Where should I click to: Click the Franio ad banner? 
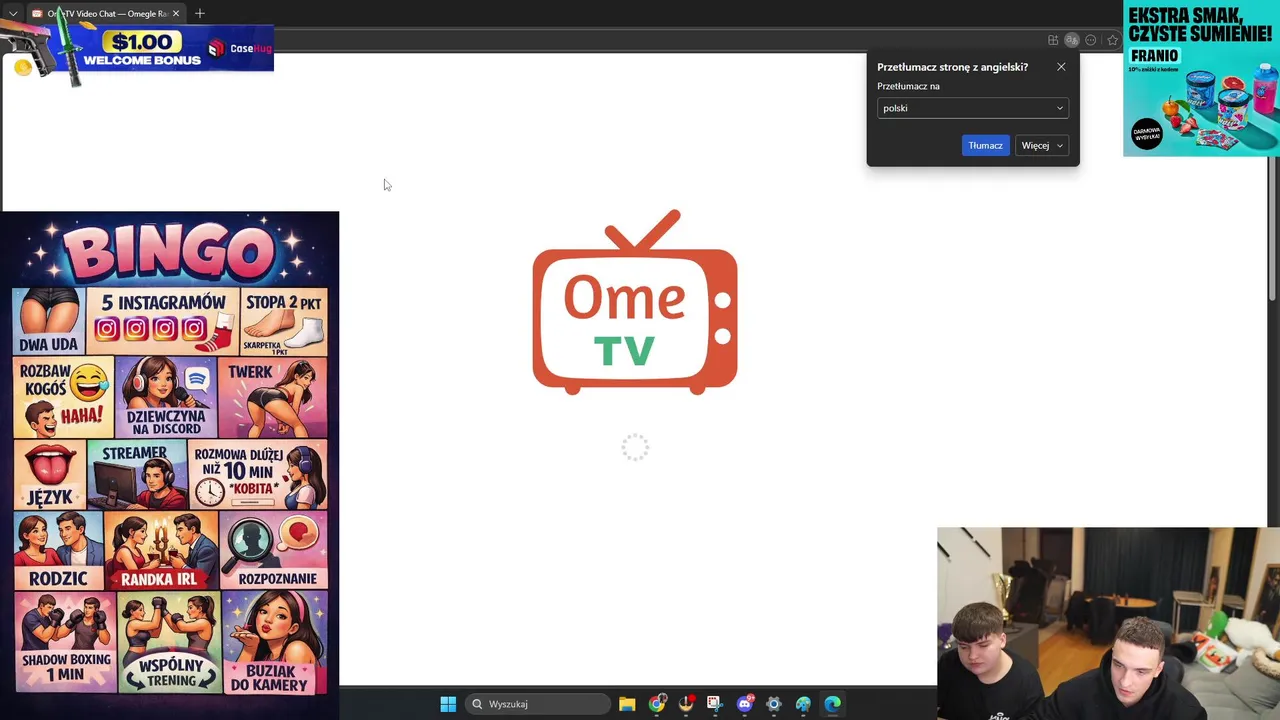1201,78
